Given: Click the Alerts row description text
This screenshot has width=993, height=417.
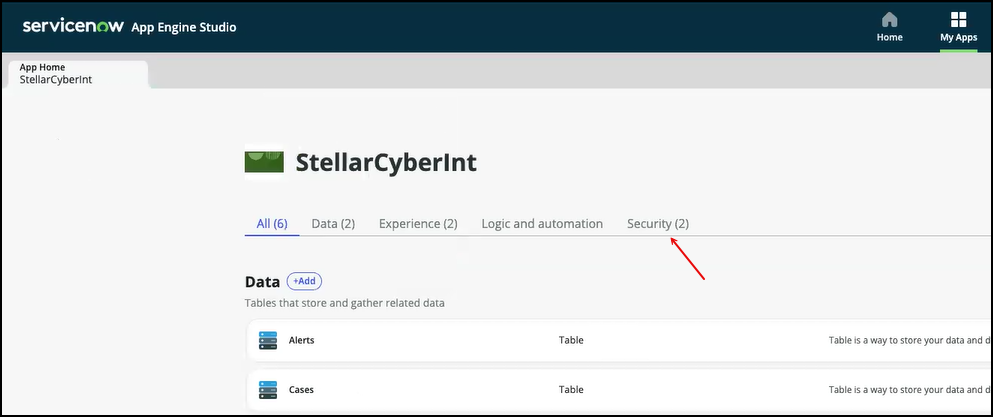Looking at the screenshot, I should pos(905,340).
